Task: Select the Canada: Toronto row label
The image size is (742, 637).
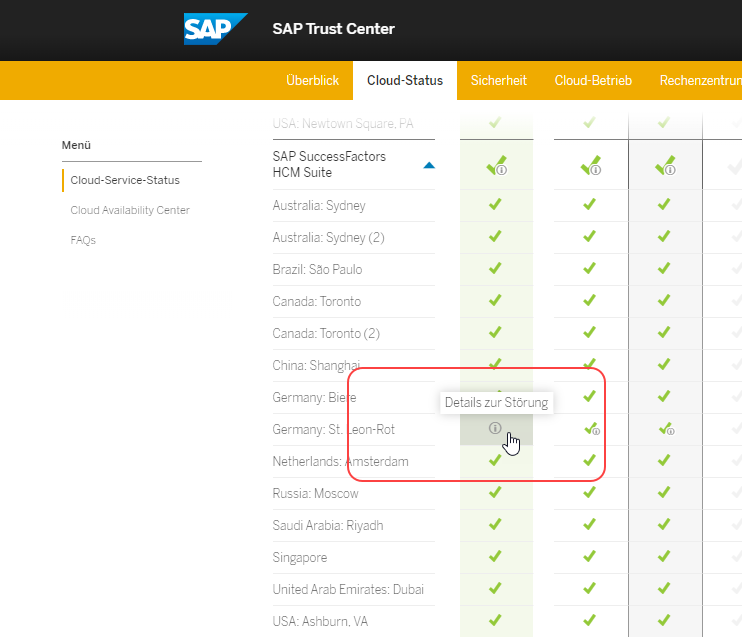Action: 317,301
